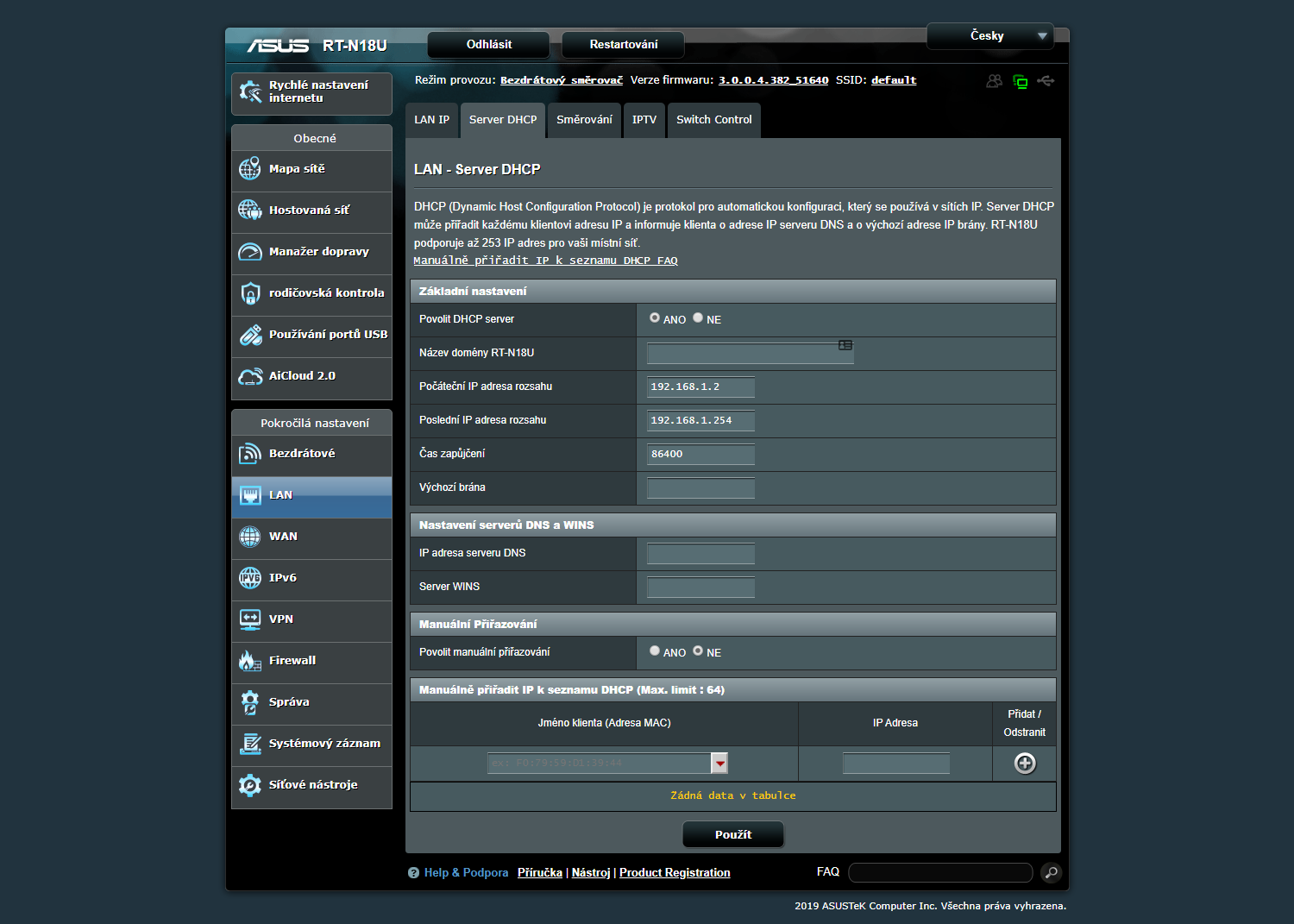
Task: Click the Restartování button
Action: pos(623,45)
